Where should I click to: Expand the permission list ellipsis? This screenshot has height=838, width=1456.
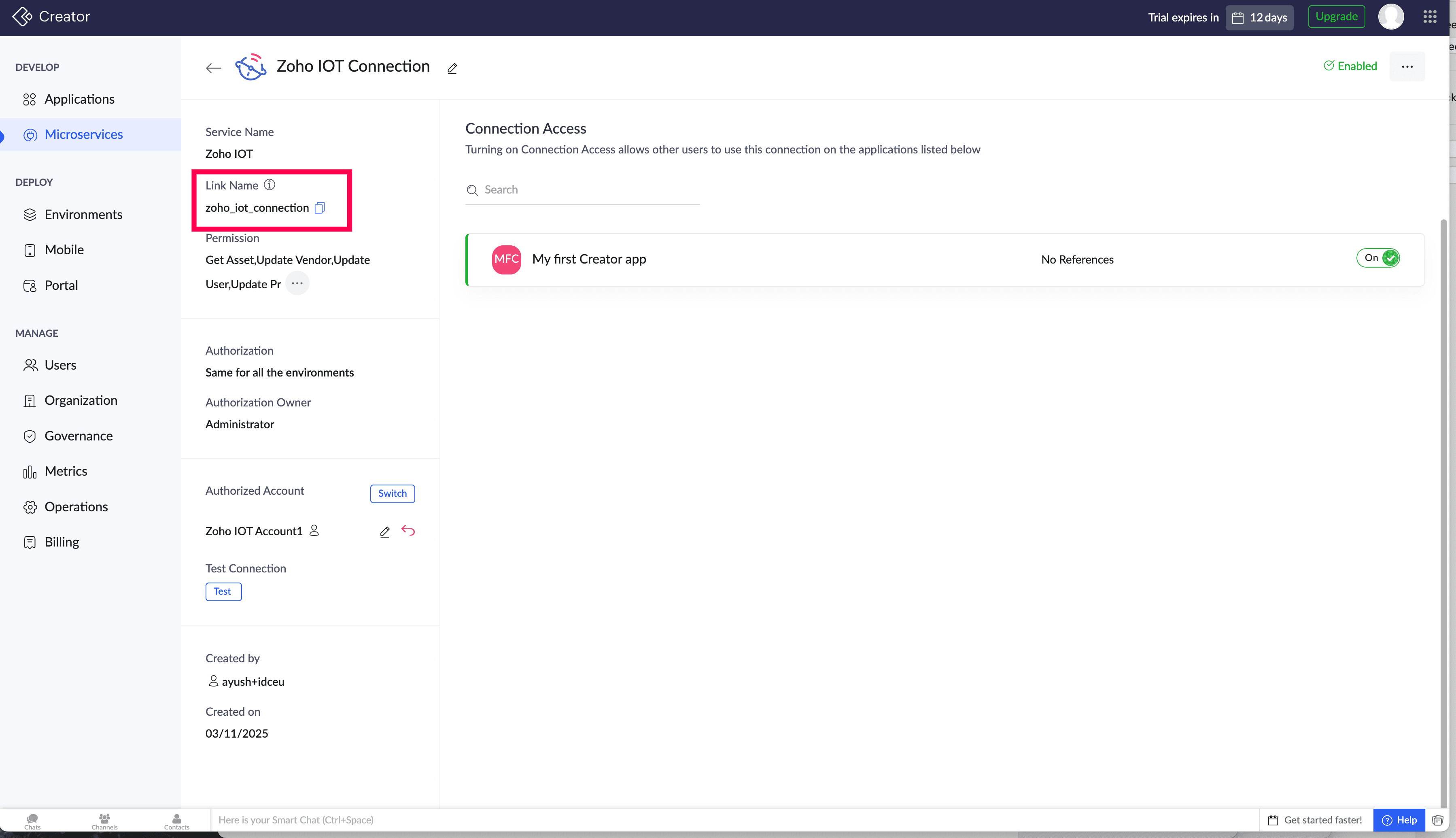pos(297,283)
